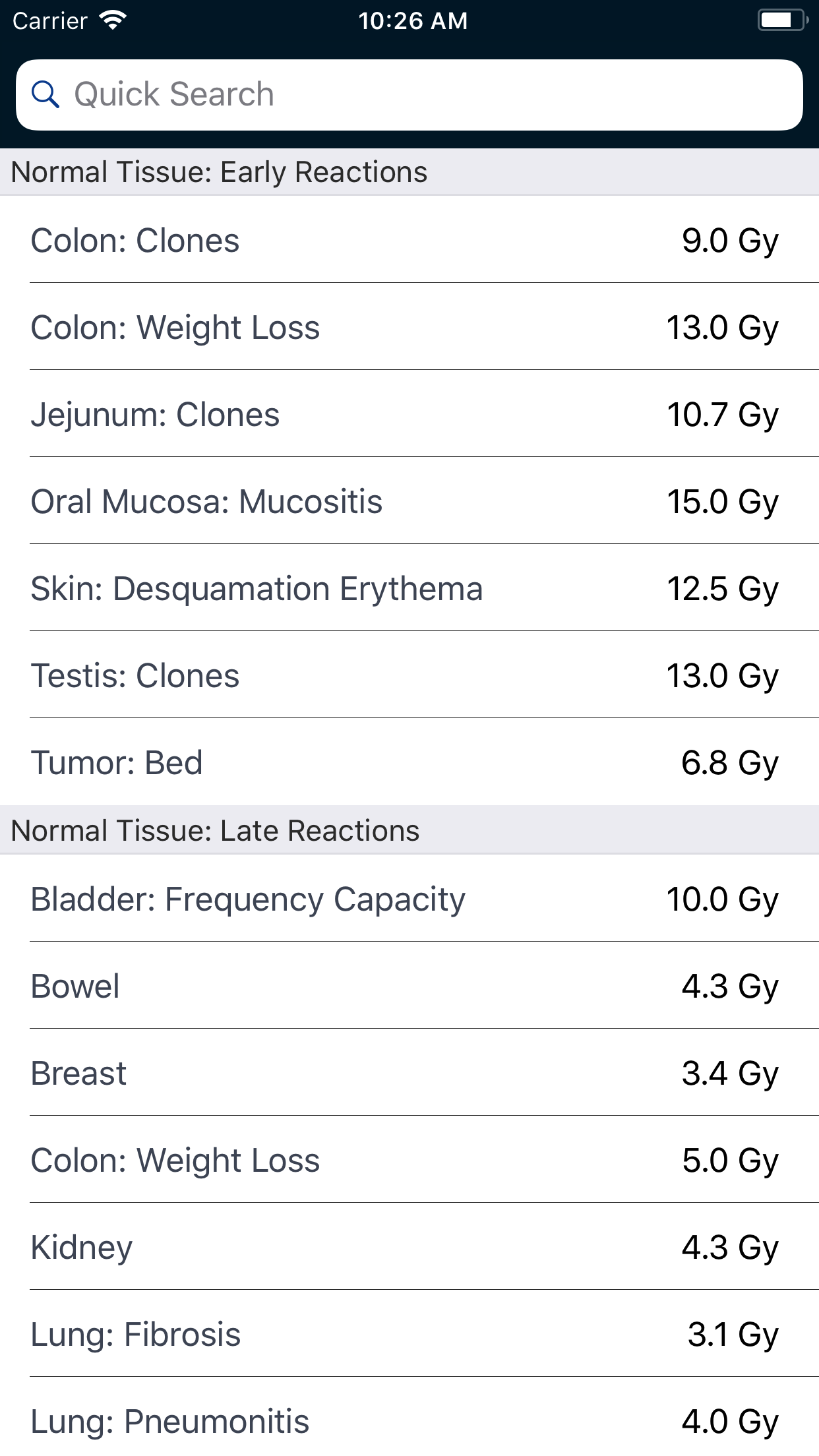Tap the Bowel 4.3 Gy row

[x=409, y=986]
